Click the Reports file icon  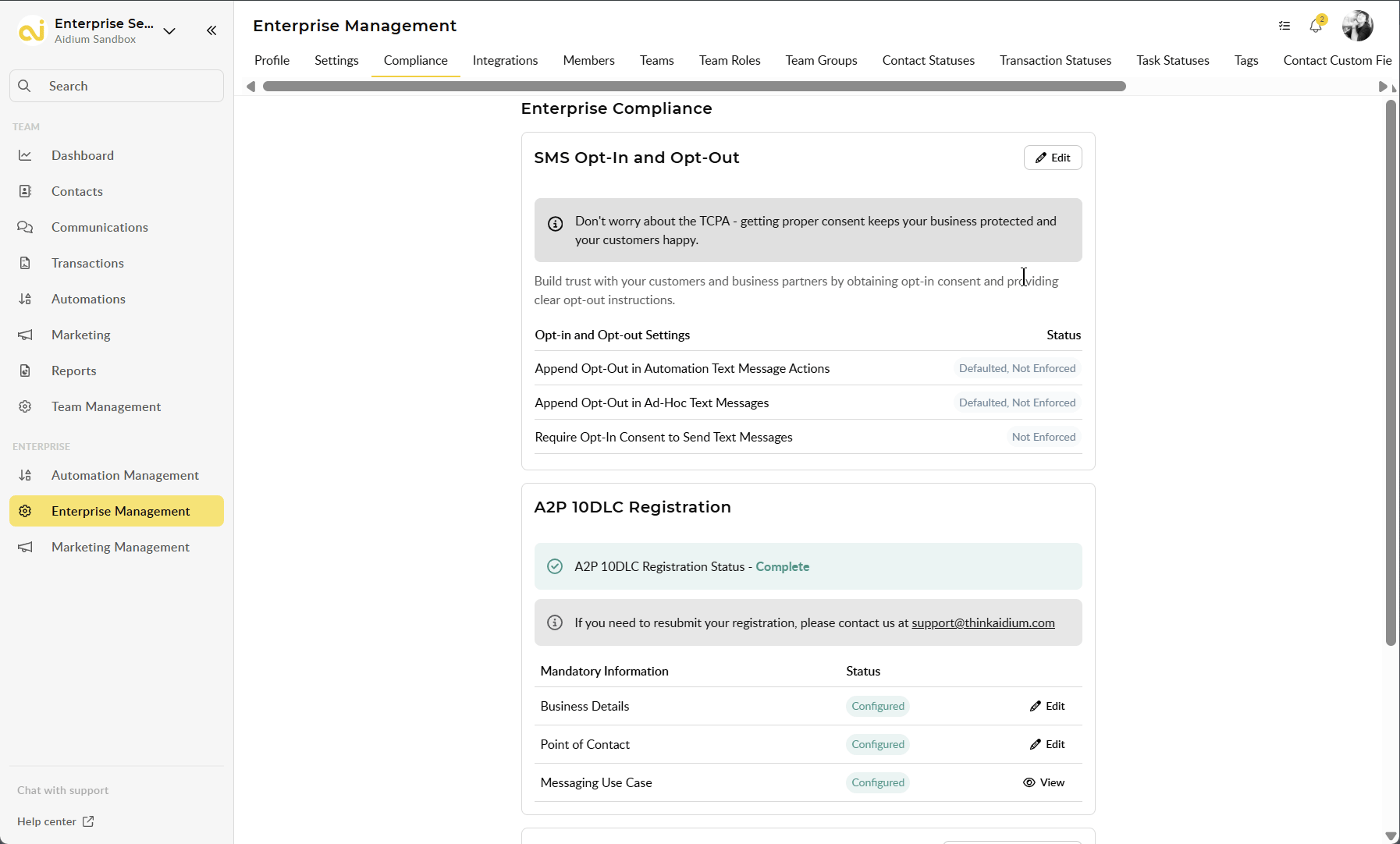coord(25,371)
